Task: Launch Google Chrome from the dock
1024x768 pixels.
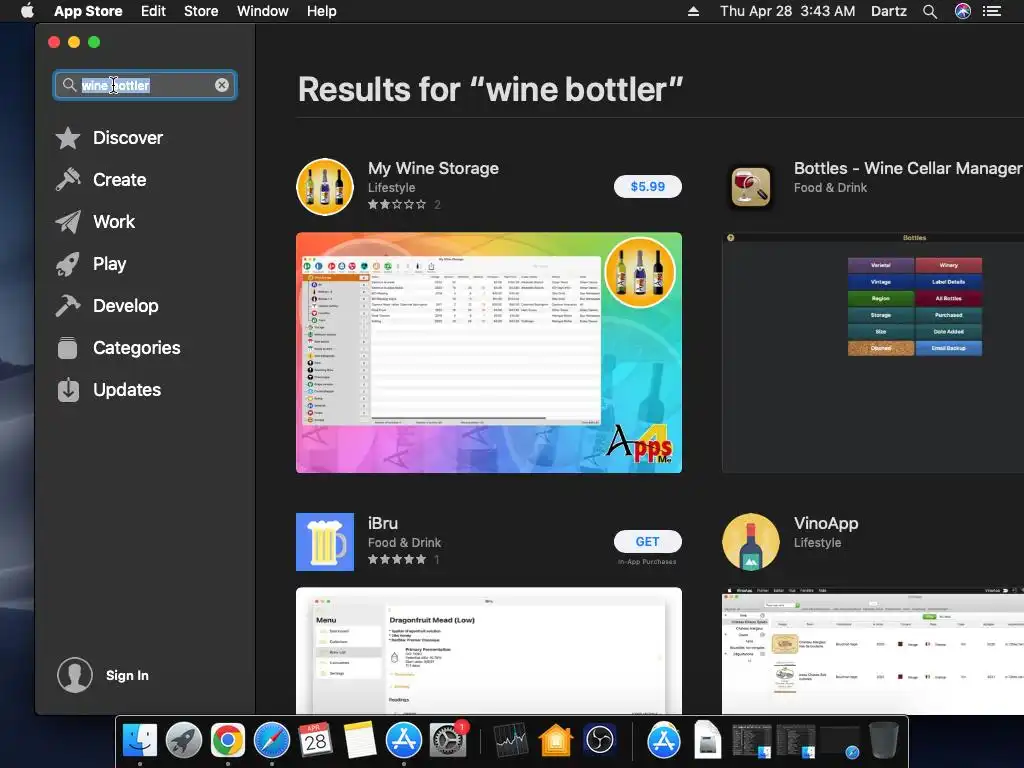Action: (227, 741)
